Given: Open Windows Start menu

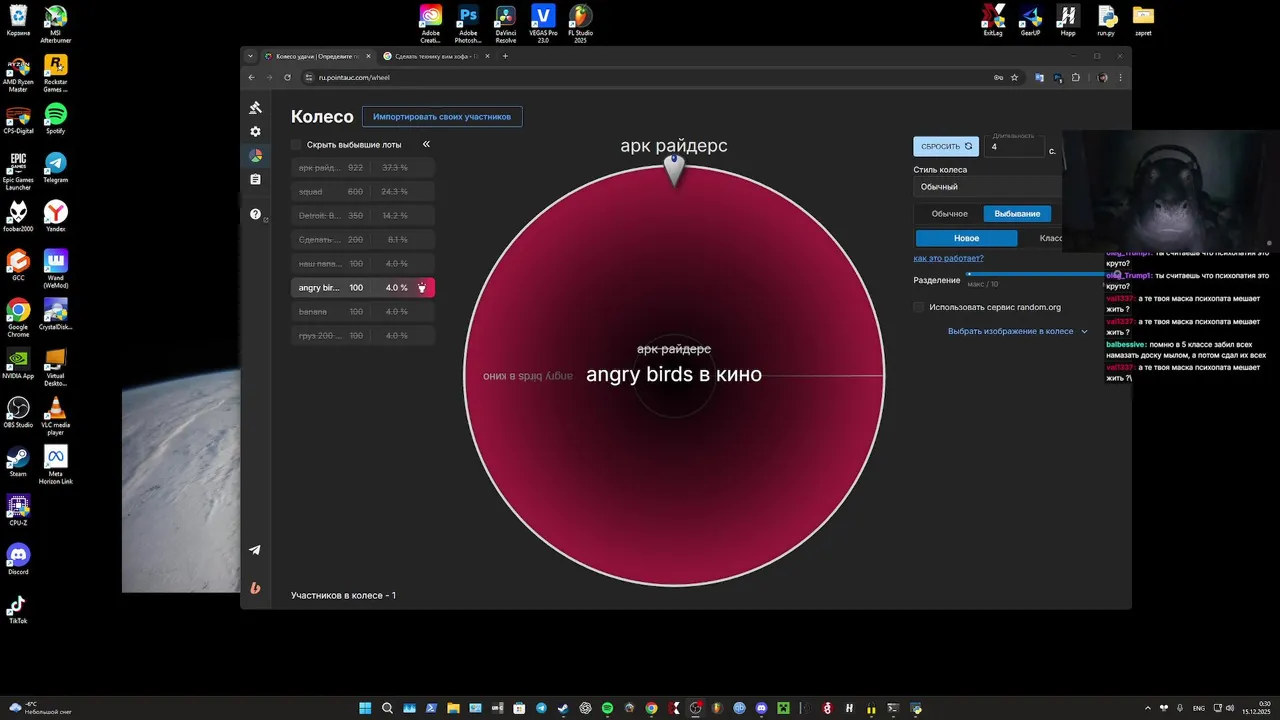Looking at the screenshot, I should point(365,708).
